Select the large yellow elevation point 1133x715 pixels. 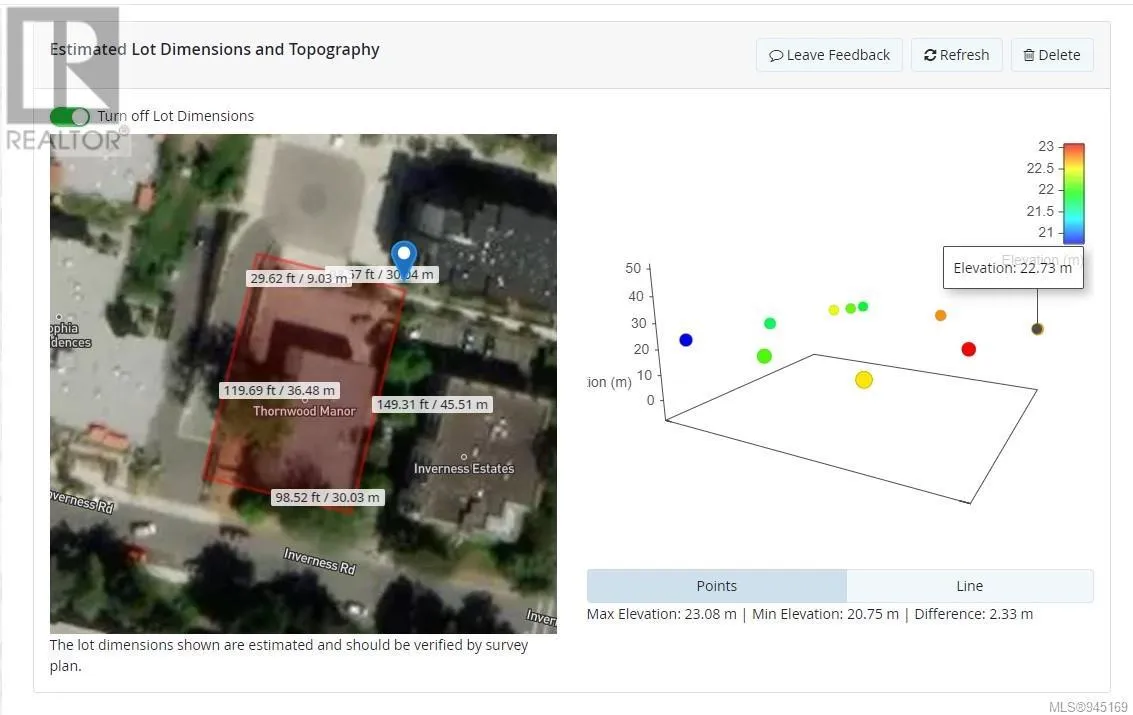(864, 380)
